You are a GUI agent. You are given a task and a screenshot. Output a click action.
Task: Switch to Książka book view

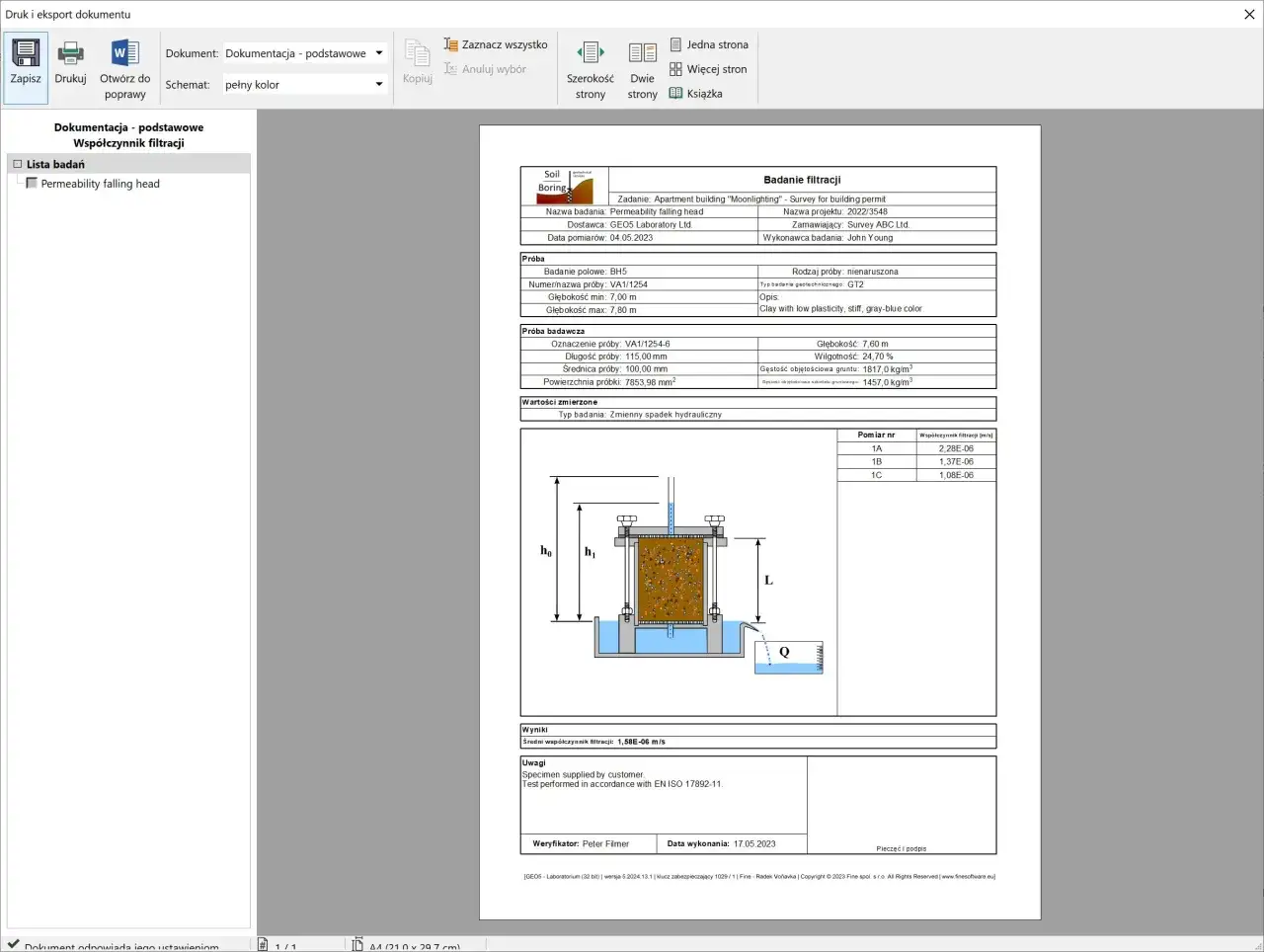click(695, 94)
